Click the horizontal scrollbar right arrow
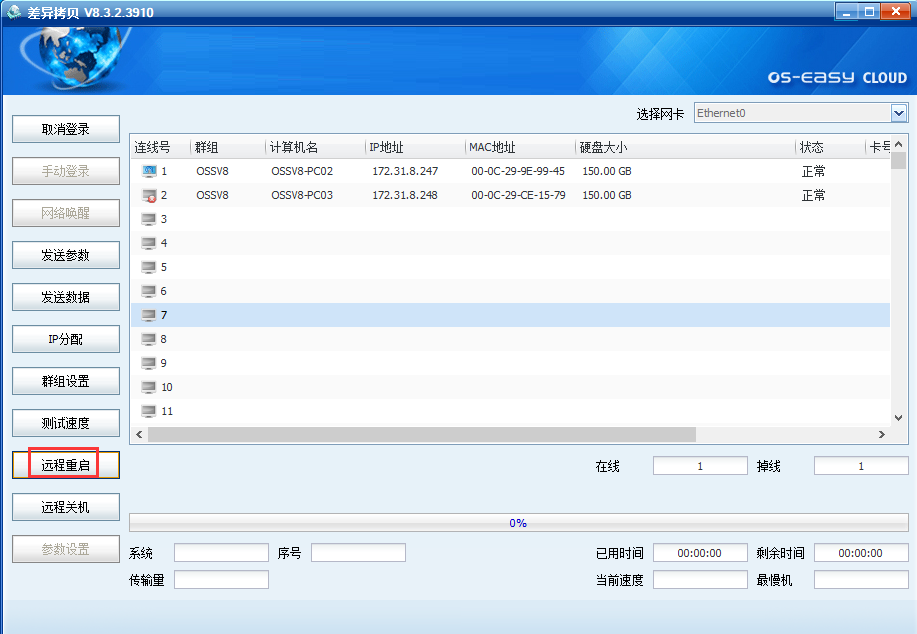 click(x=882, y=435)
